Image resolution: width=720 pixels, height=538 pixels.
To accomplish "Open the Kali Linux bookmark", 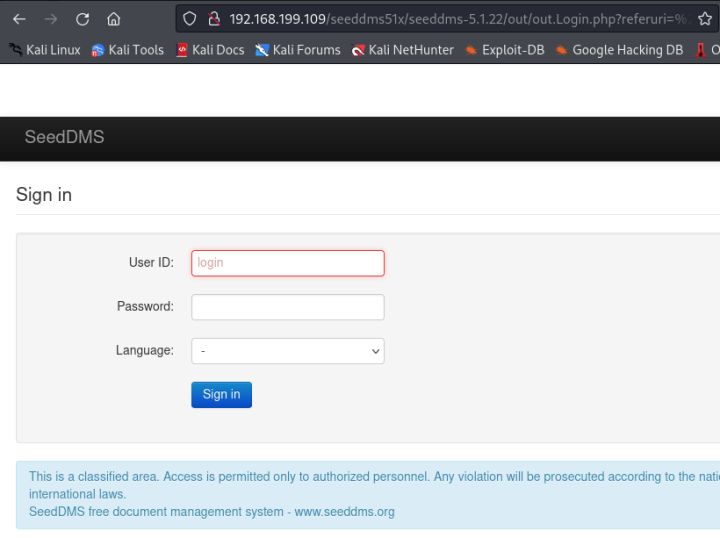I will pyautogui.click(x=45, y=50).
